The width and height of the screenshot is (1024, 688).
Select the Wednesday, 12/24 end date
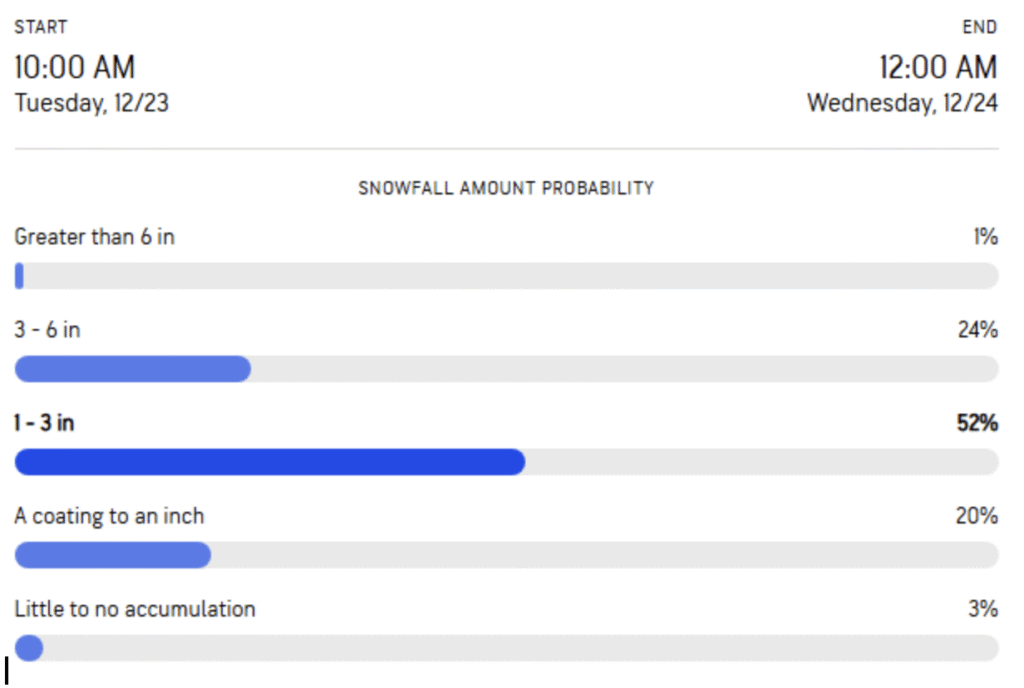(902, 103)
